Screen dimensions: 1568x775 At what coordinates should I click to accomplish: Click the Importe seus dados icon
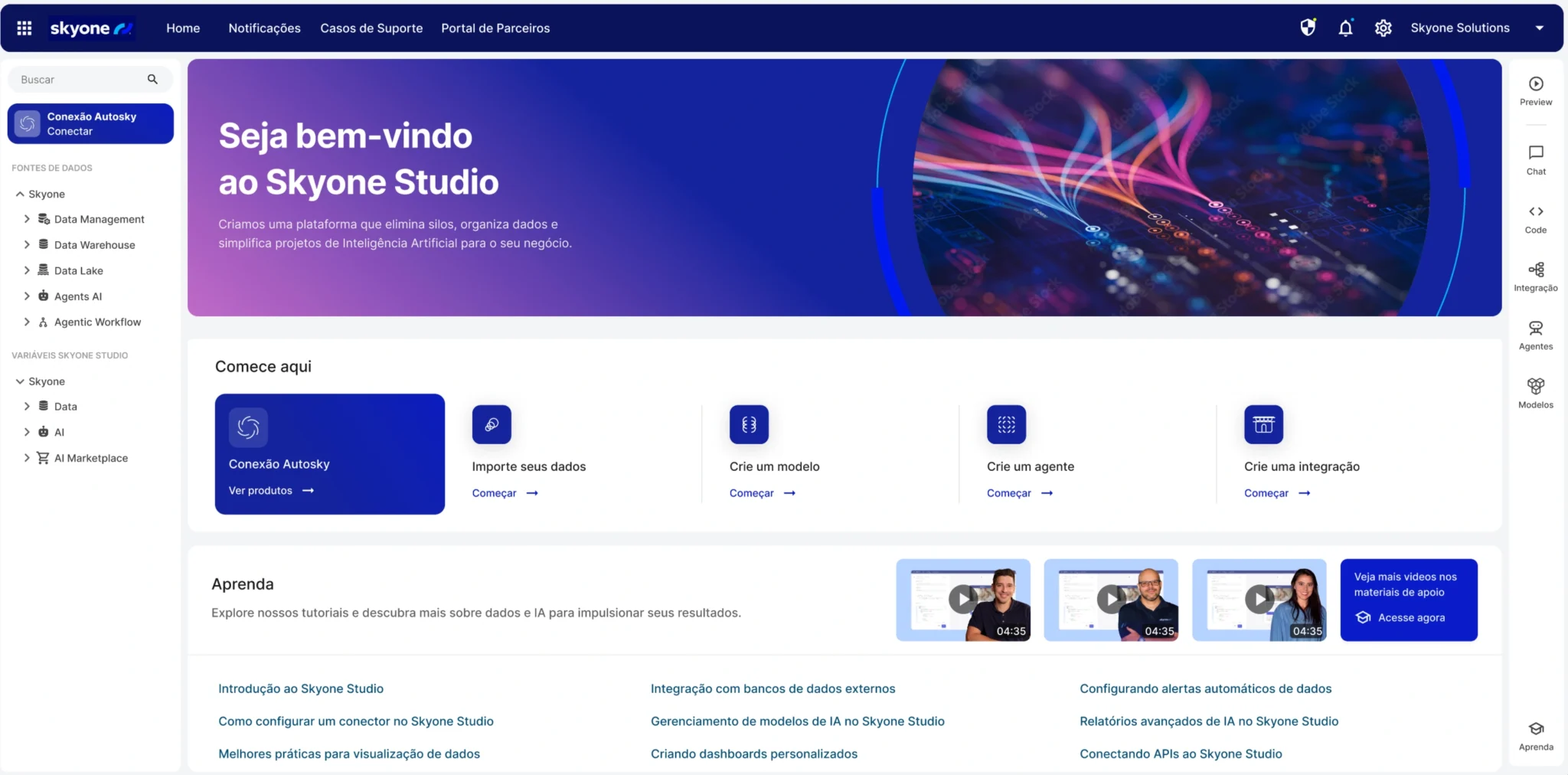[x=492, y=424]
